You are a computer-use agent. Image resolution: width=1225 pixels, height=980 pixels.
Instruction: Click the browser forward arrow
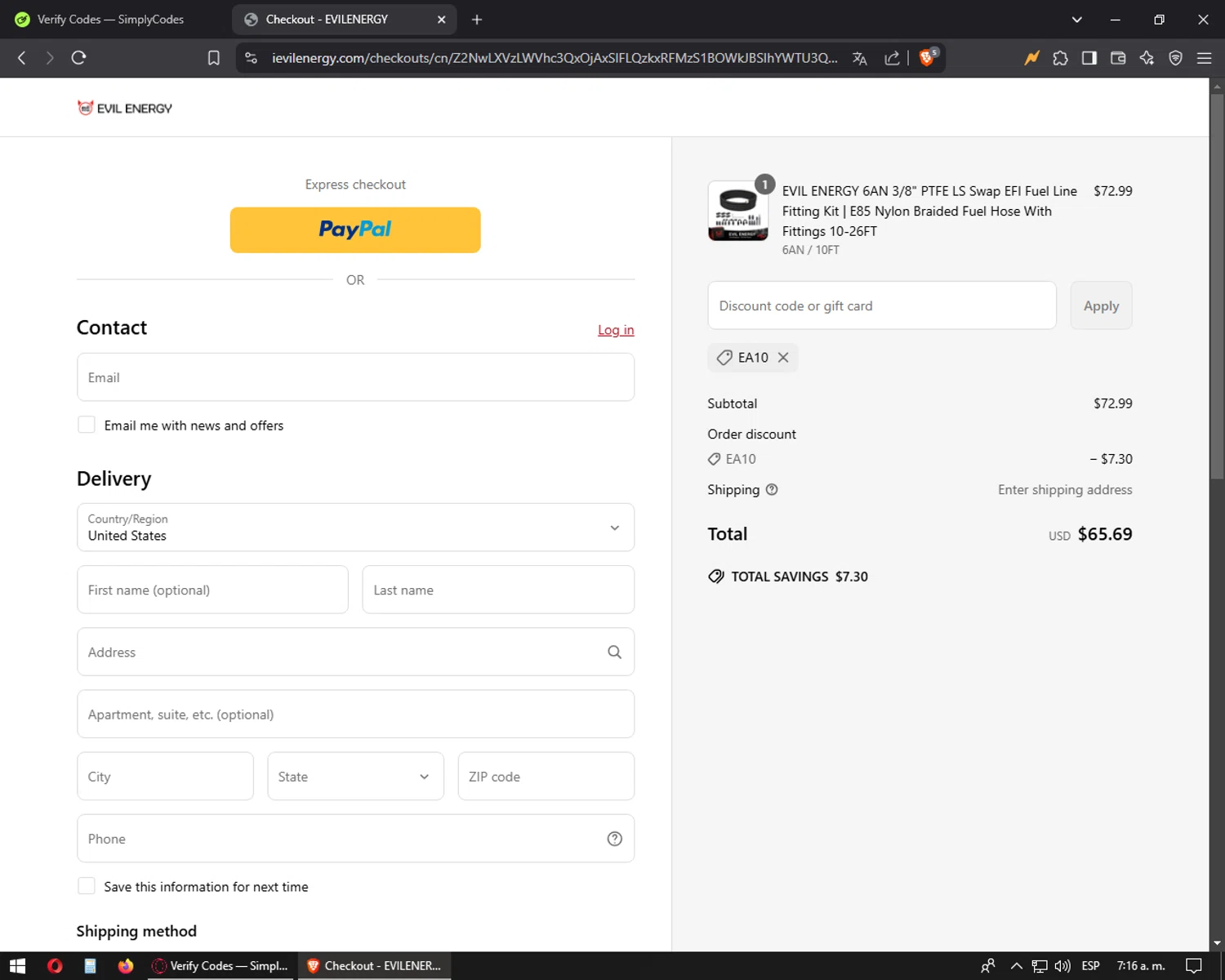(50, 58)
